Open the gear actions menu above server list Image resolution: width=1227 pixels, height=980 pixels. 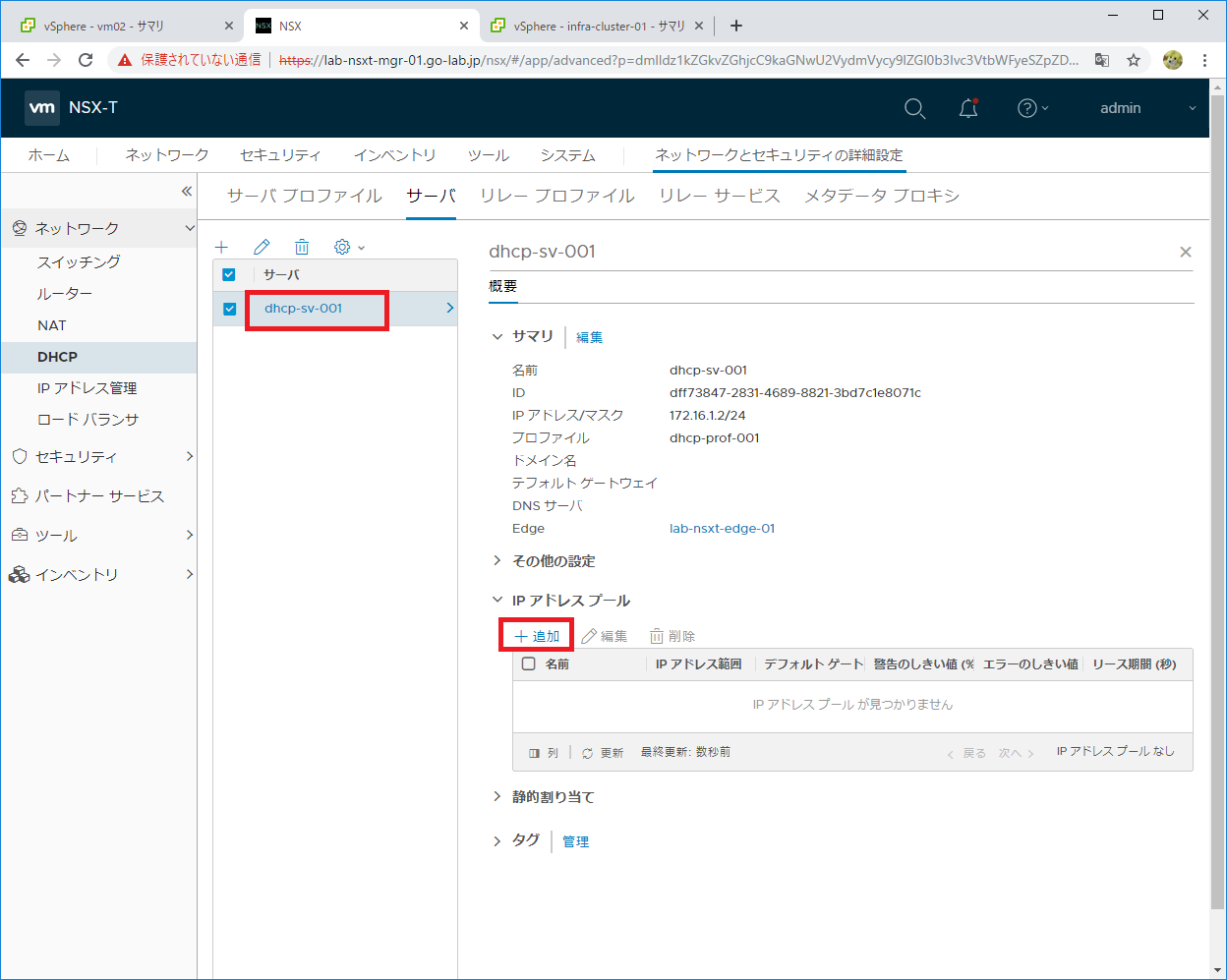coord(349,247)
